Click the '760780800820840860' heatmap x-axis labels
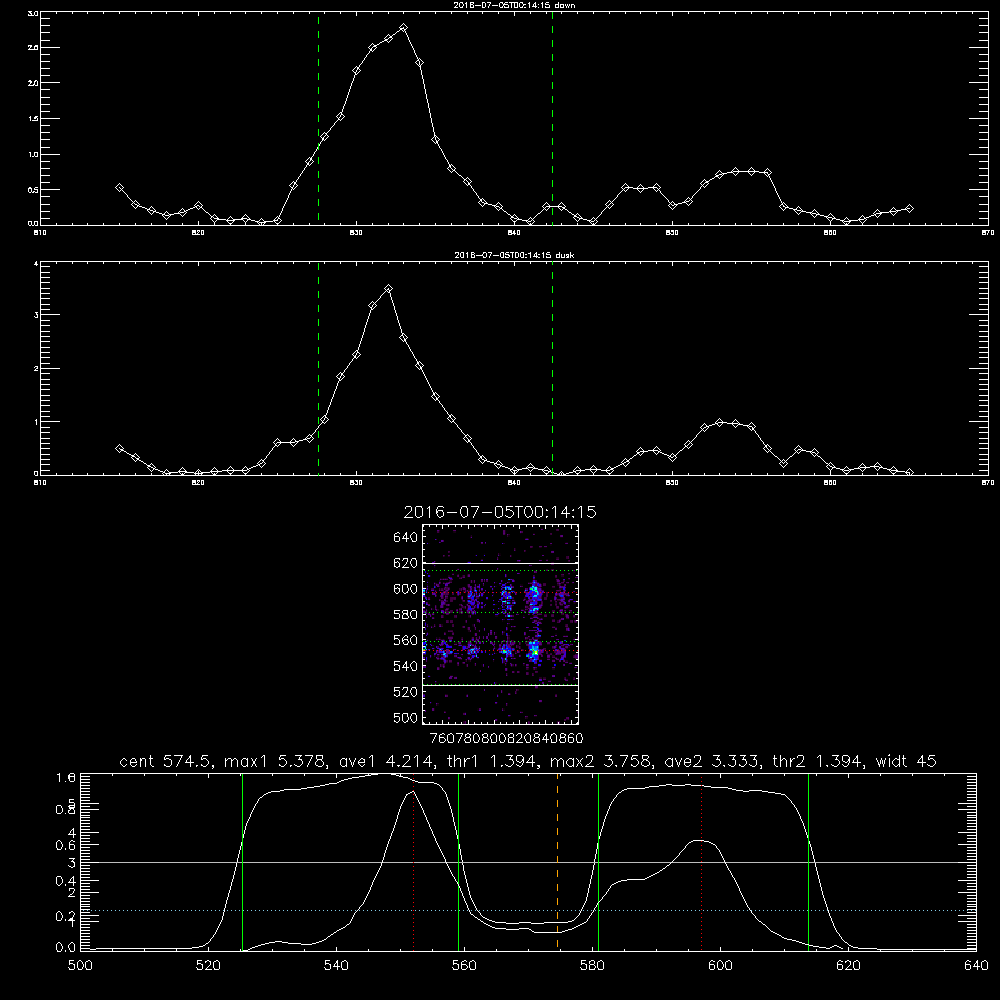This screenshot has width=1000, height=1000. [507, 738]
